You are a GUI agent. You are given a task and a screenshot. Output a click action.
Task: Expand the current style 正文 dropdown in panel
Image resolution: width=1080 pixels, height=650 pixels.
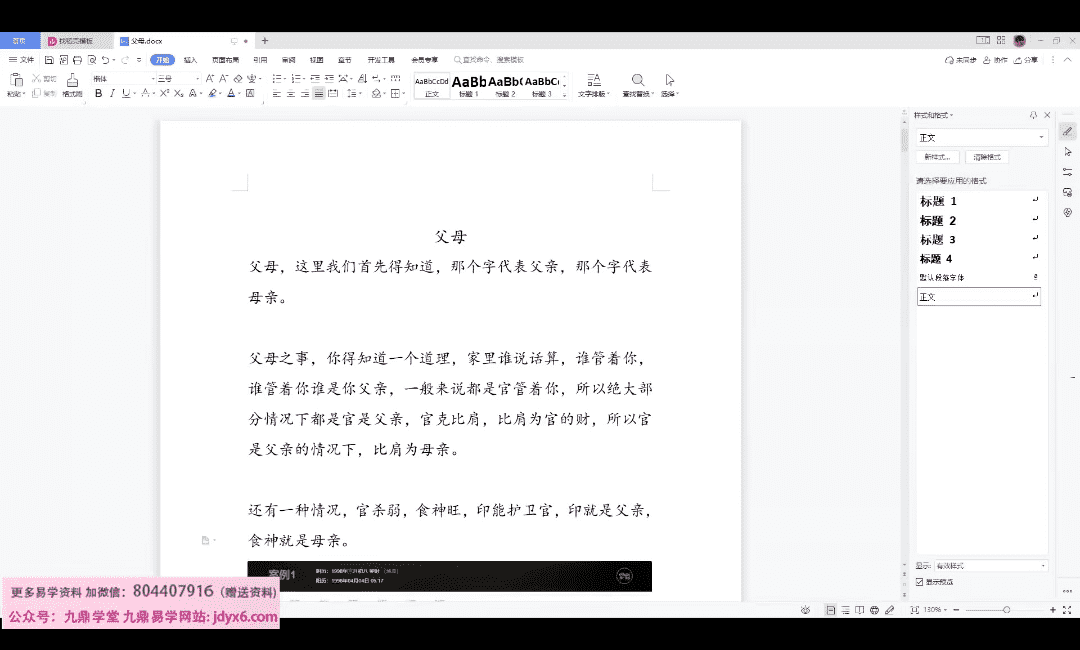click(1042, 137)
